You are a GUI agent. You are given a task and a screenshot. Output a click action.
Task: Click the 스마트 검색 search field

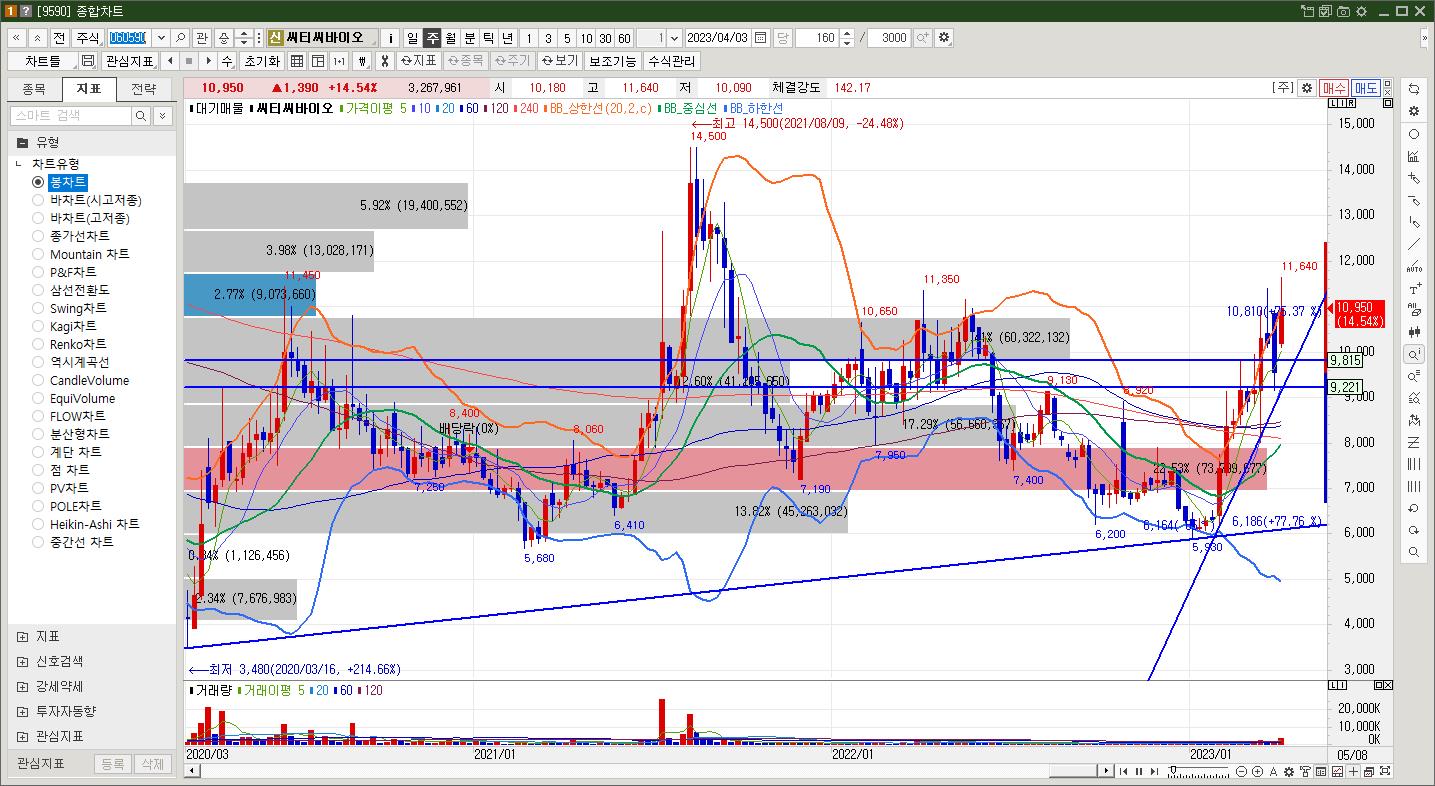(x=71, y=116)
